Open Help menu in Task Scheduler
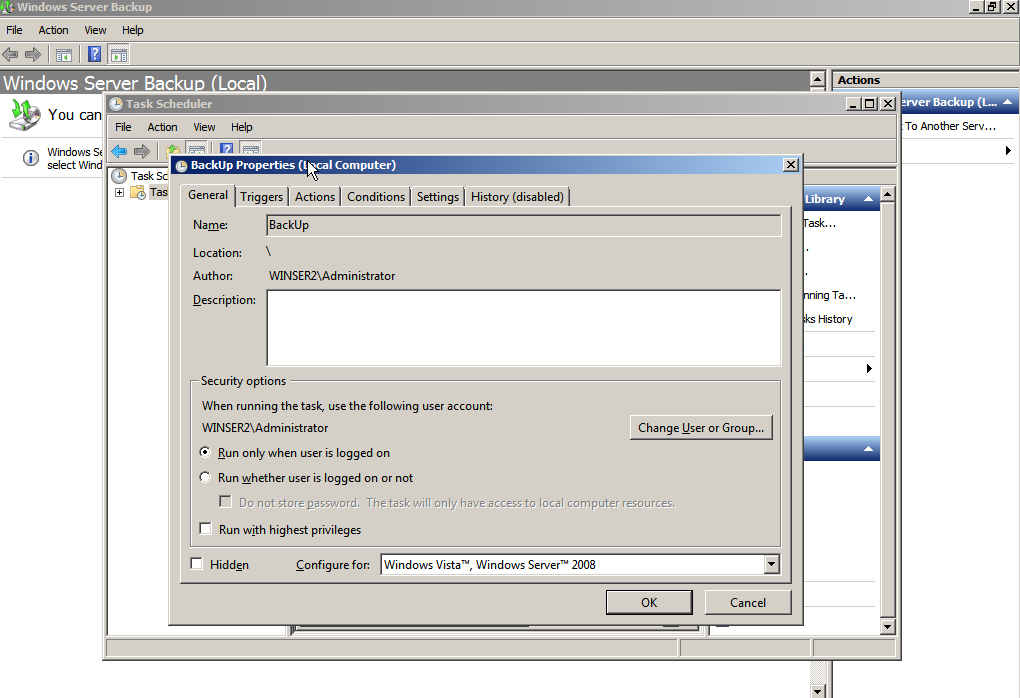The image size is (1020, 698). [x=241, y=127]
